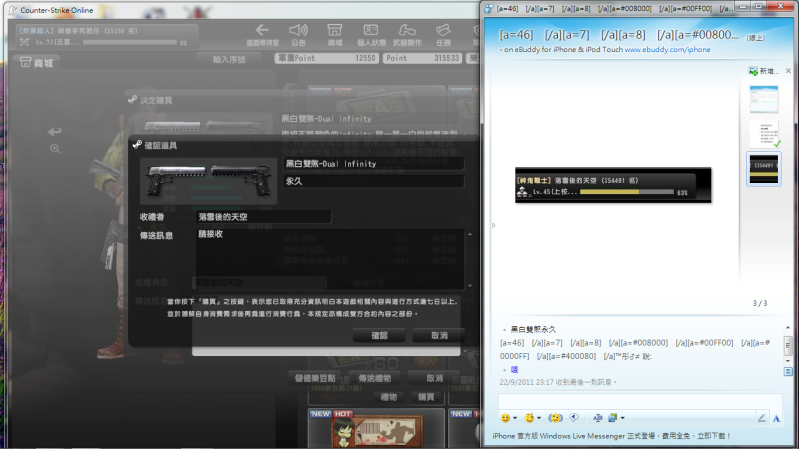Open the wink picker in Messenger
Viewport: 799px width, 449px height.
click(529, 418)
